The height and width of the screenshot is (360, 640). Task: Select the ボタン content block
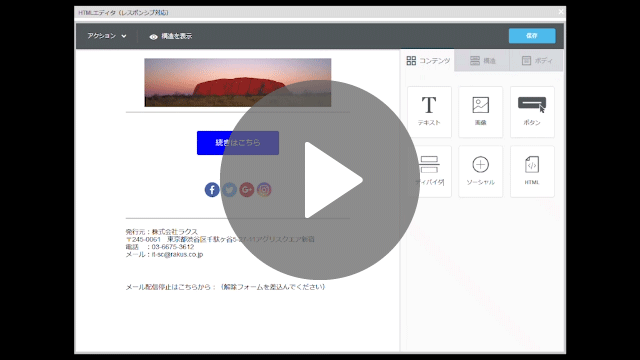(532, 112)
